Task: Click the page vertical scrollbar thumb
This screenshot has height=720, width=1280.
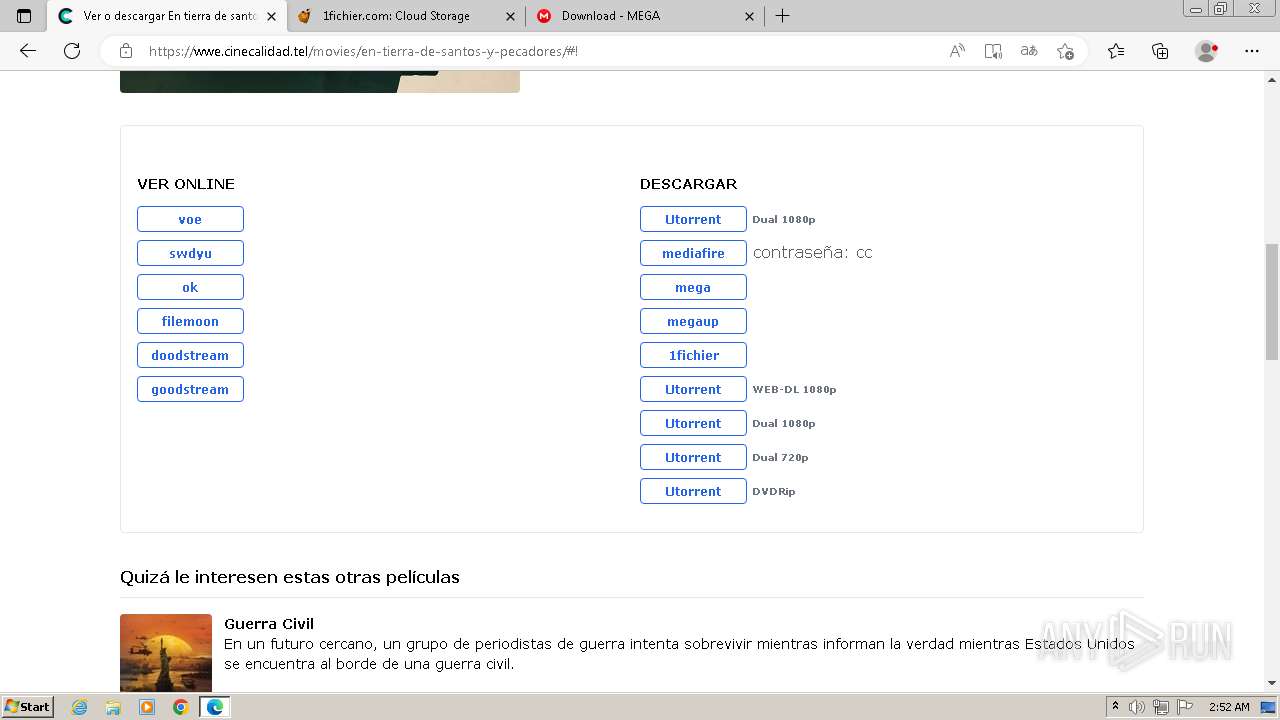Action: tap(1272, 302)
